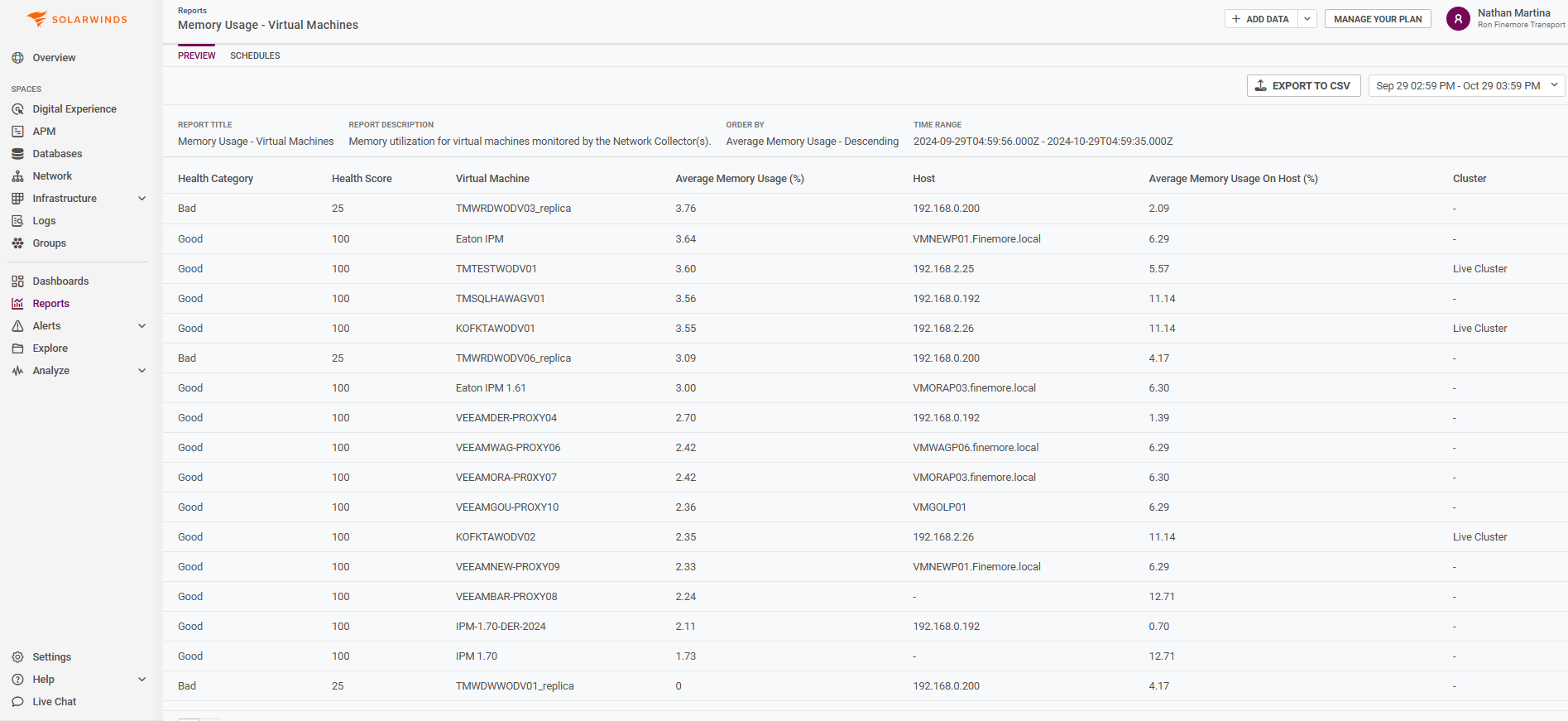Click host VMNEWP01.Finemore.local in Eaton IPM row
Image resolution: width=1568 pixels, height=721 pixels.
coord(976,239)
